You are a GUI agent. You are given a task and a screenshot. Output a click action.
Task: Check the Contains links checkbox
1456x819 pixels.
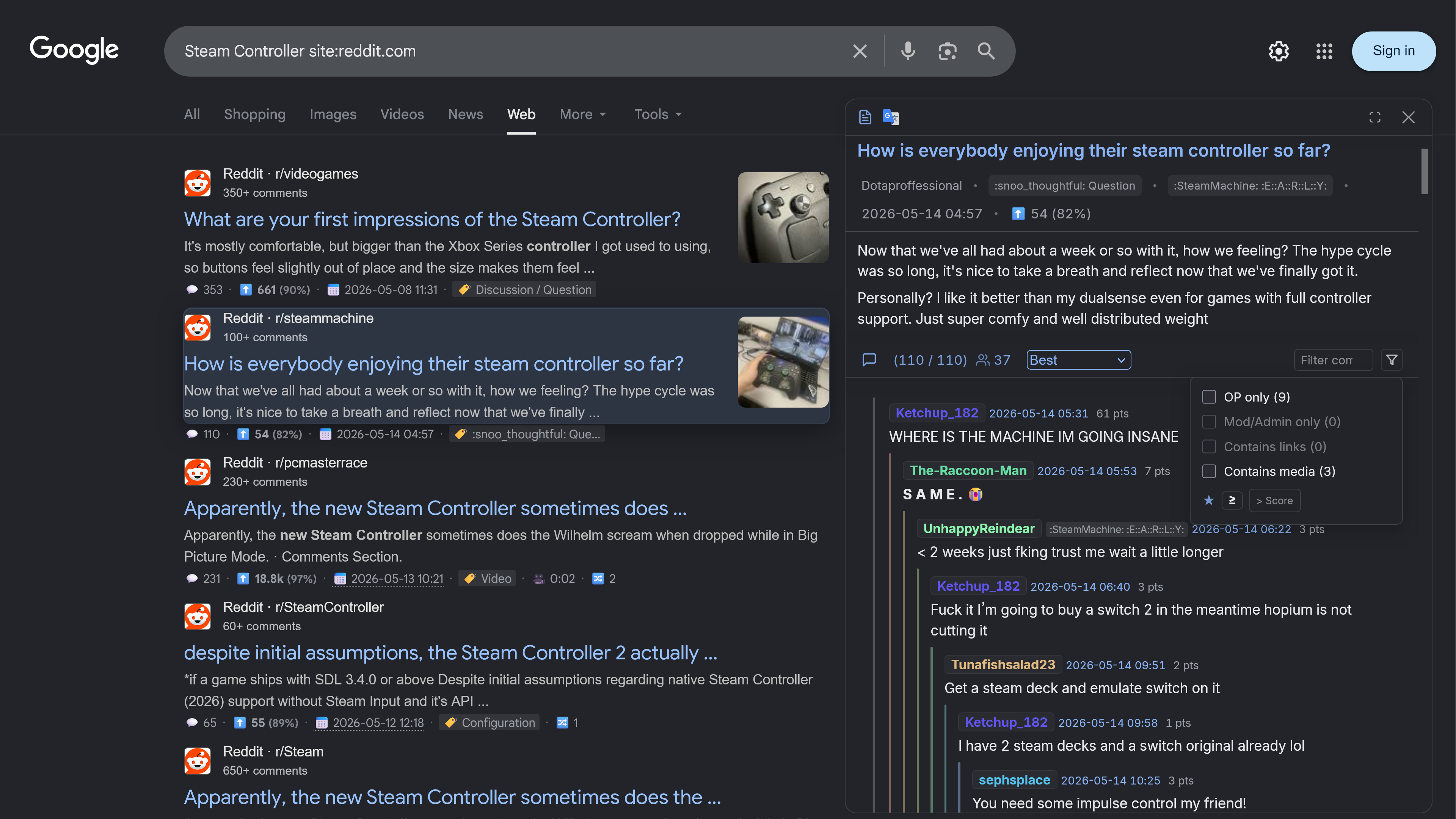click(x=1209, y=447)
